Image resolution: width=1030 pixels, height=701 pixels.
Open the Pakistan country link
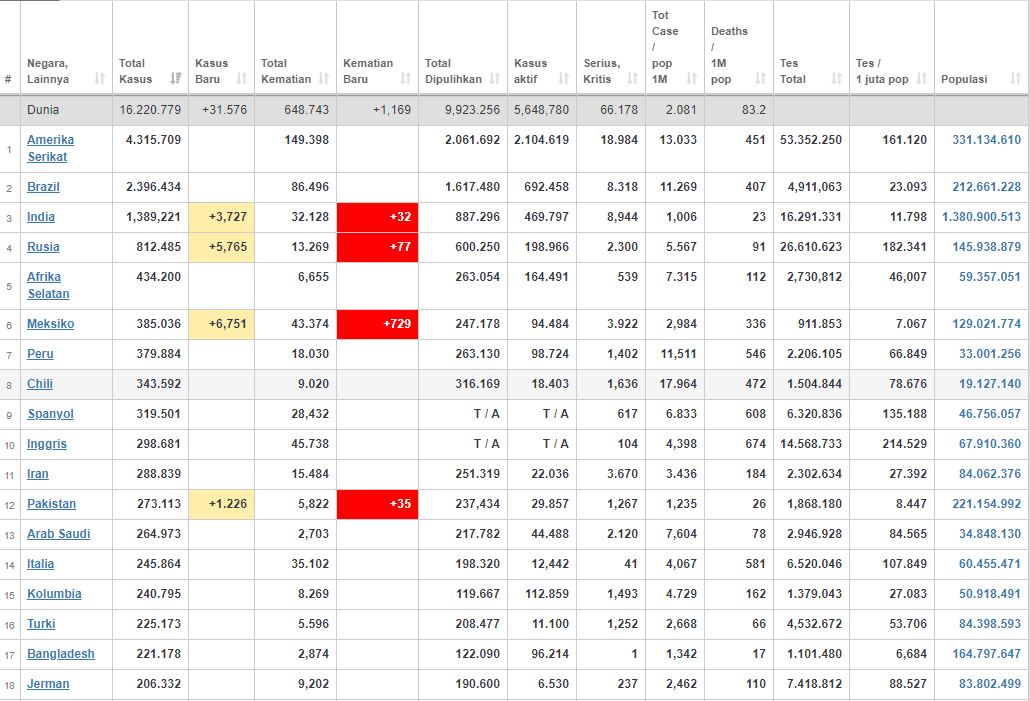click(51, 504)
